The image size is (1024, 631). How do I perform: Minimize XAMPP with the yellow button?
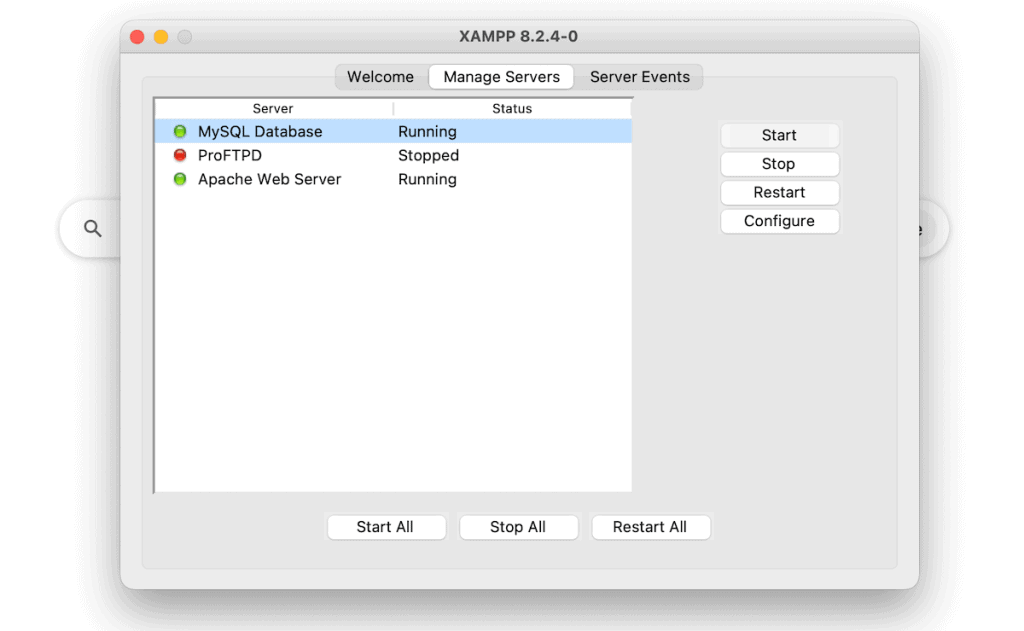coord(161,37)
